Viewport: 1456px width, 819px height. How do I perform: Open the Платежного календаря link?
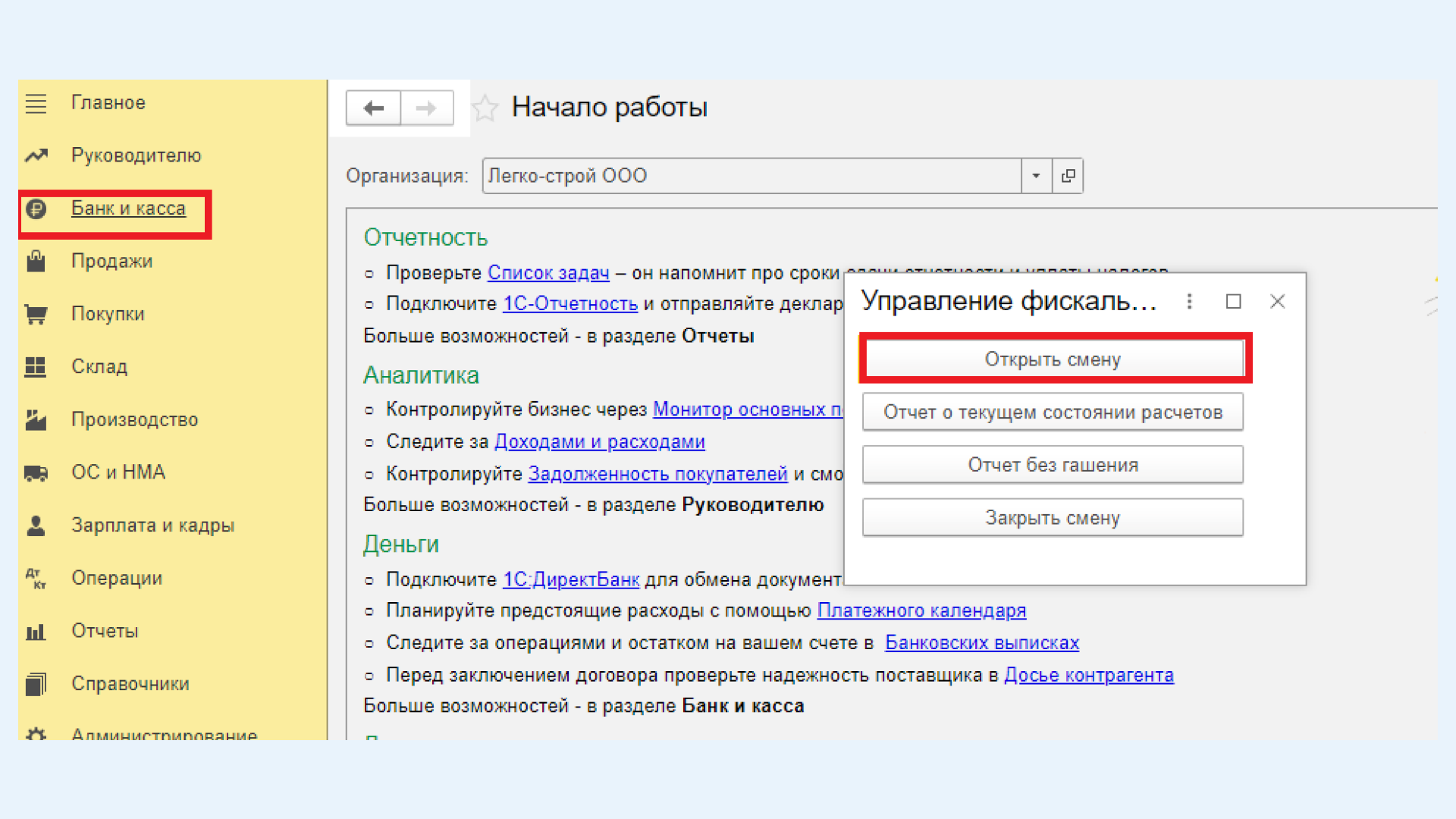[921, 611]
